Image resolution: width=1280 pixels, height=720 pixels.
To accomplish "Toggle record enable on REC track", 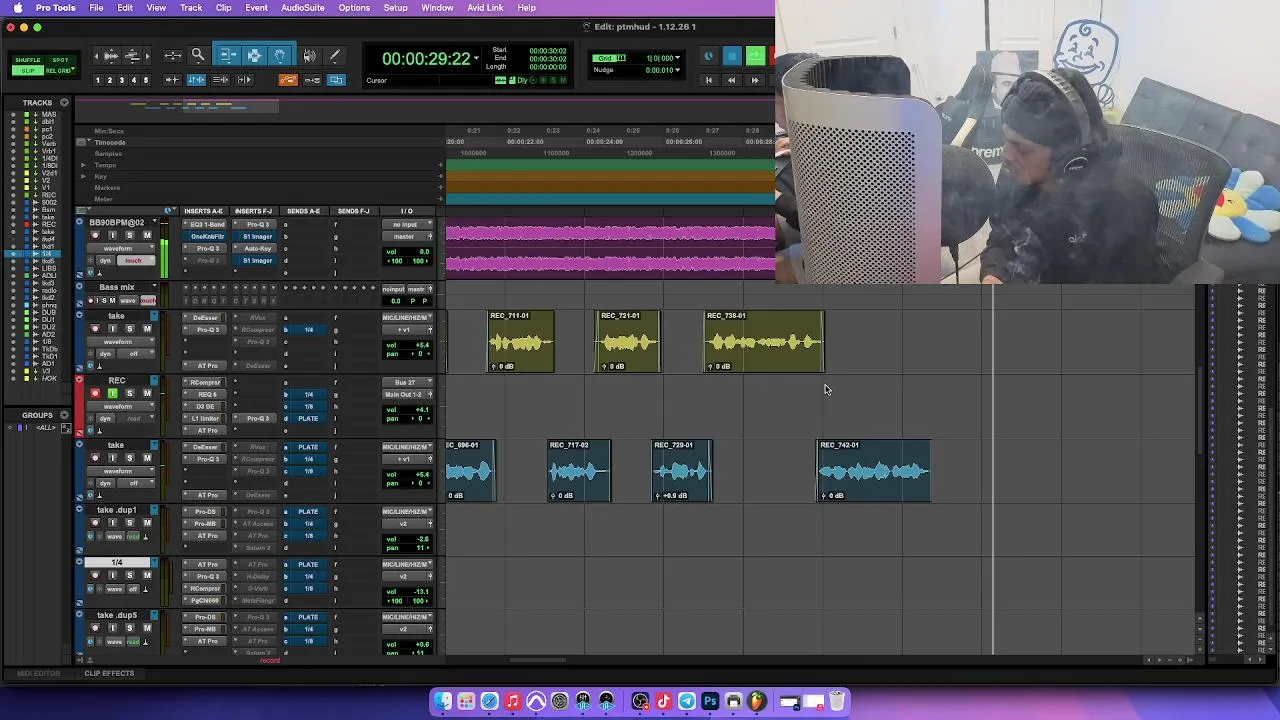I will 95,393.
